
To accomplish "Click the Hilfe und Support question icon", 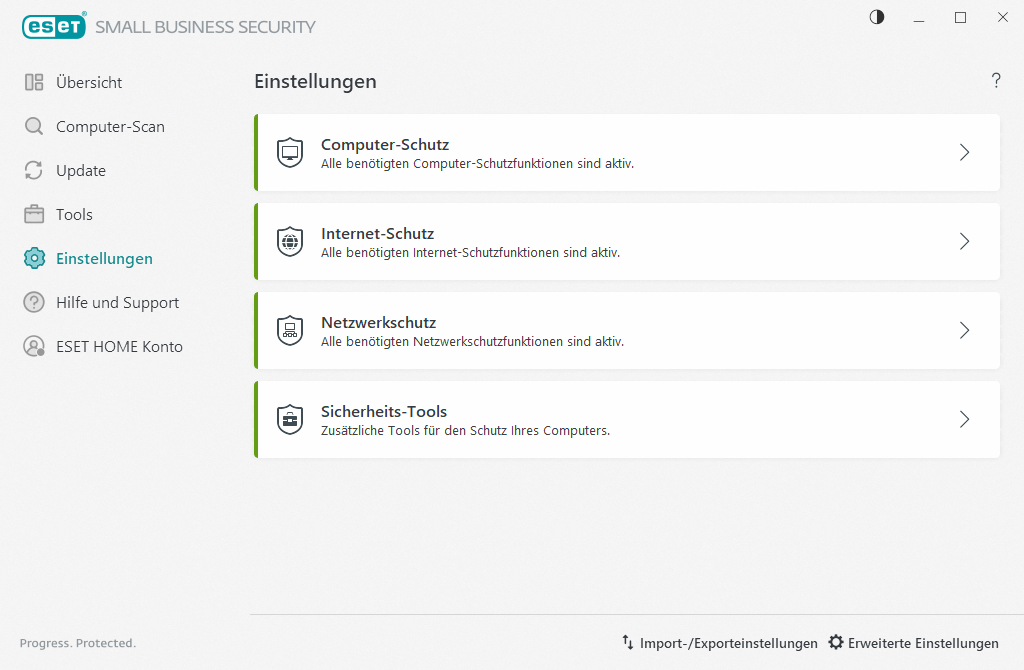I will pos(34,303).
